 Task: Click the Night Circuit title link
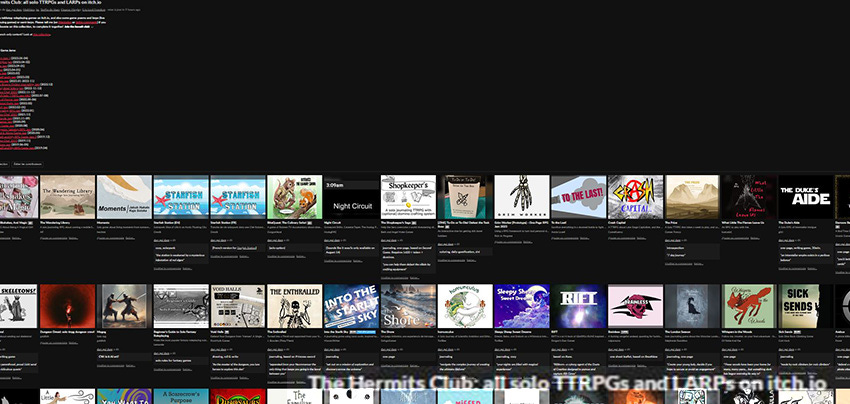pos(334,223)
